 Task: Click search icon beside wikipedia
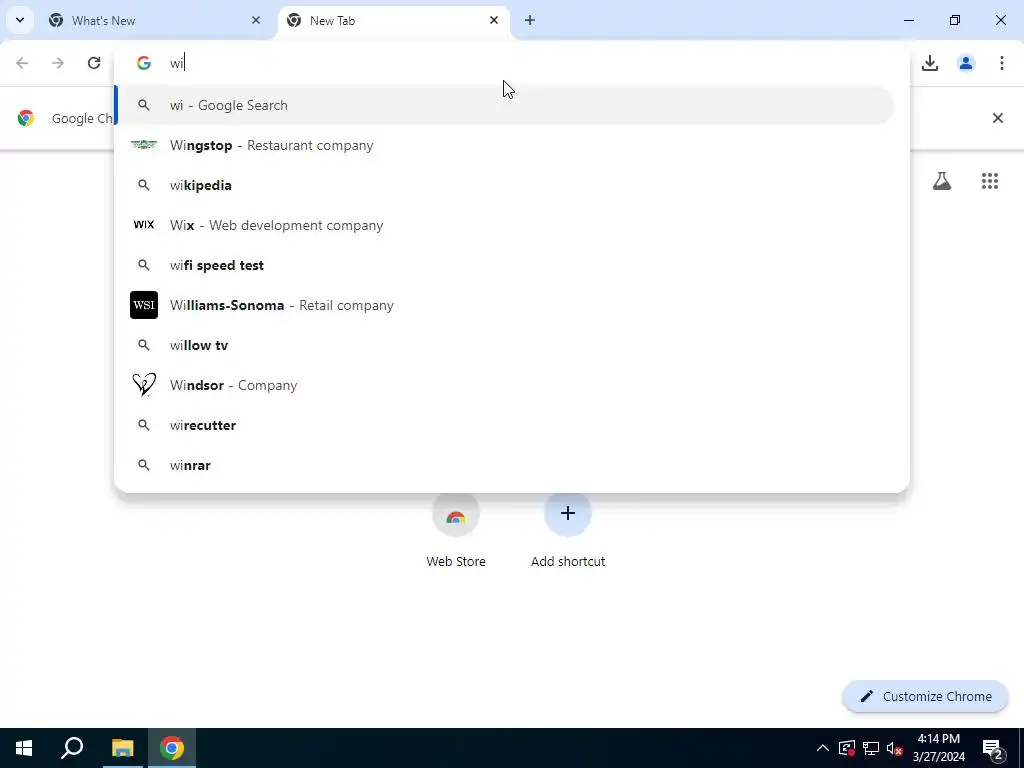tap(144, 185)
